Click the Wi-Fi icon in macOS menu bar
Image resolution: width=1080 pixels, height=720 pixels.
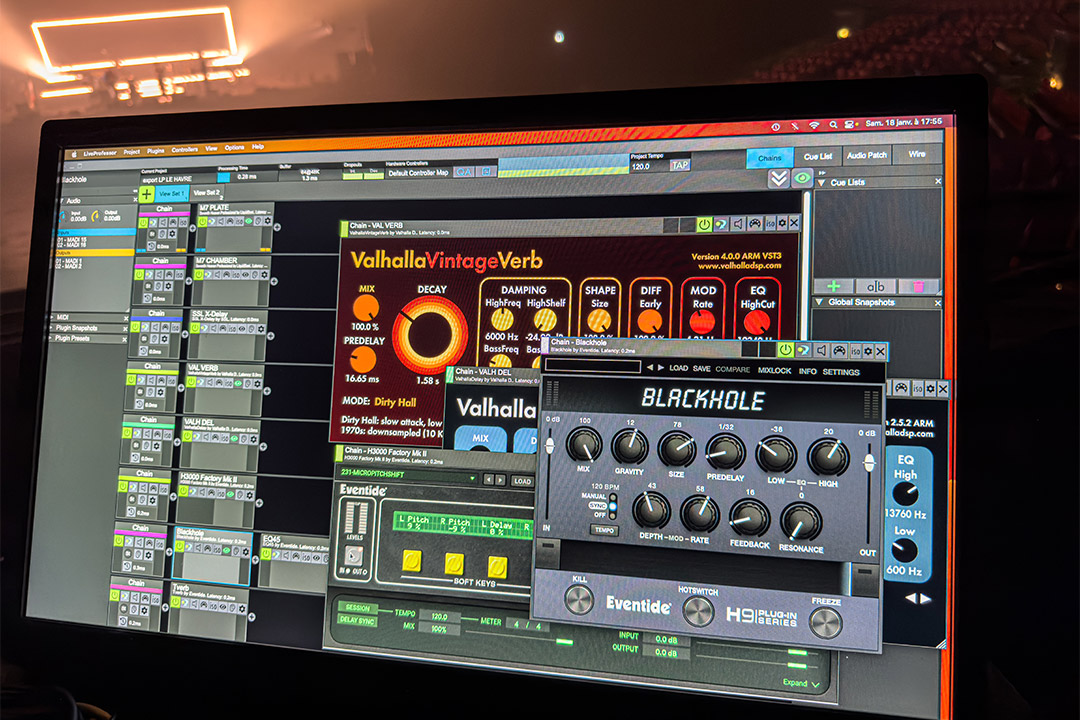814,125
